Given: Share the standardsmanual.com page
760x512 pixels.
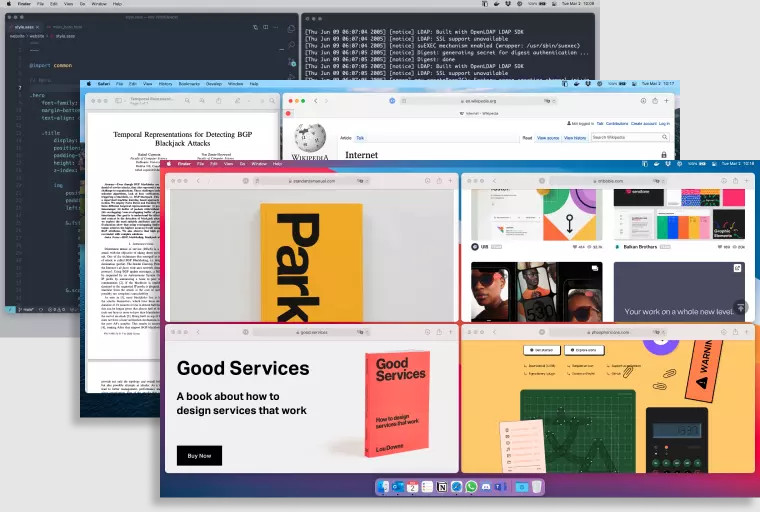Looking at the screenshot, I should 439,181.
